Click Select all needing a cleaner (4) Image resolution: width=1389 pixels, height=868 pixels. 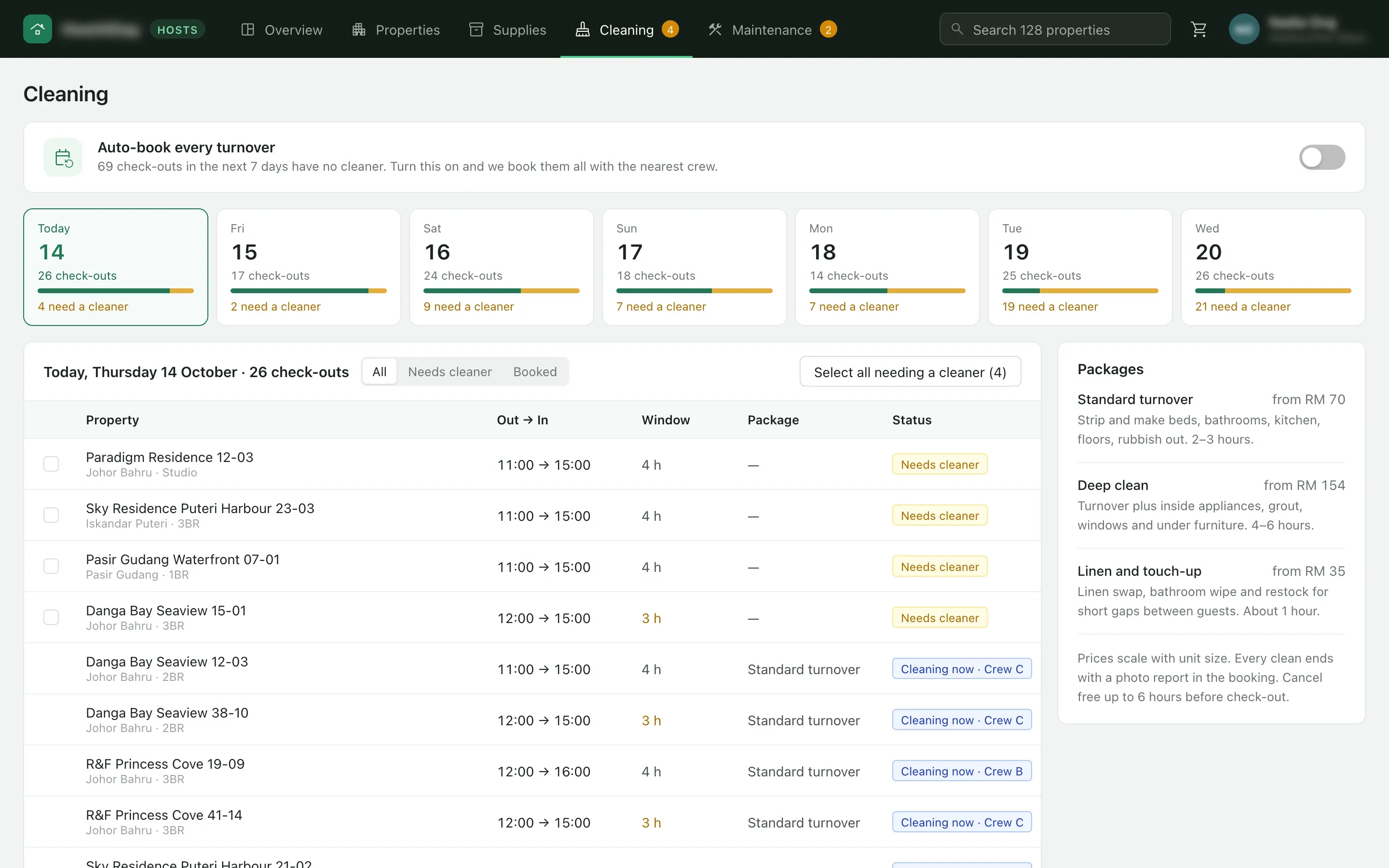click(x=910, y=372)
